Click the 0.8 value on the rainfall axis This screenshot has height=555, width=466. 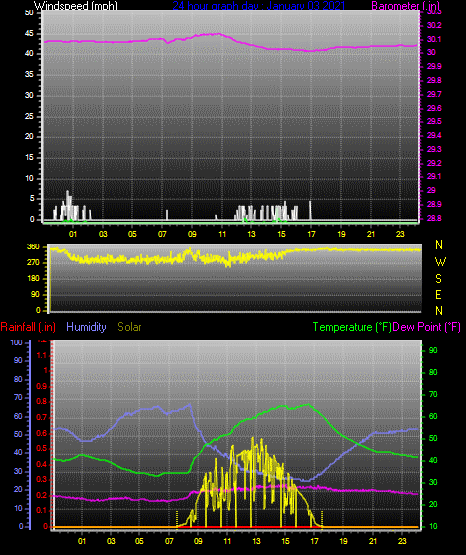42,401
